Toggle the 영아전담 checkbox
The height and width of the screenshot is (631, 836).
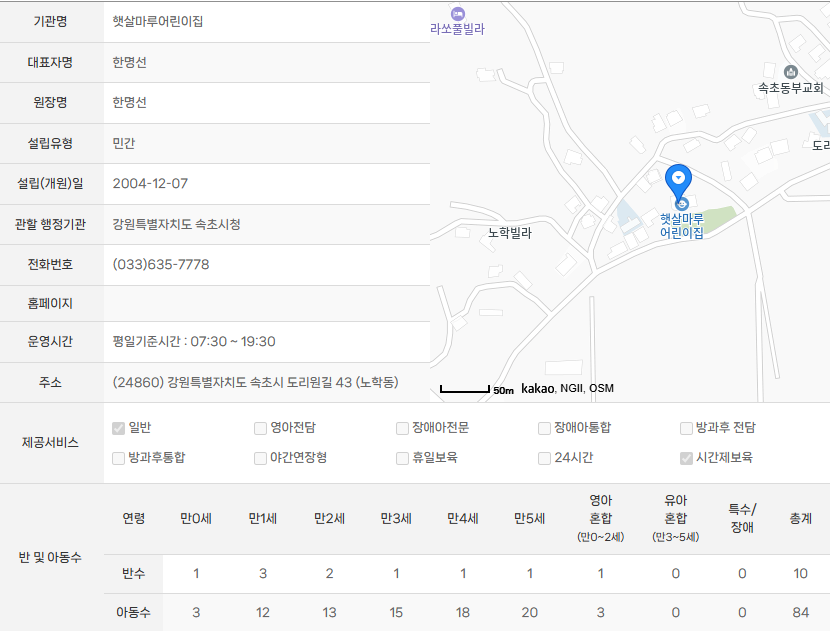coord(260,428)
